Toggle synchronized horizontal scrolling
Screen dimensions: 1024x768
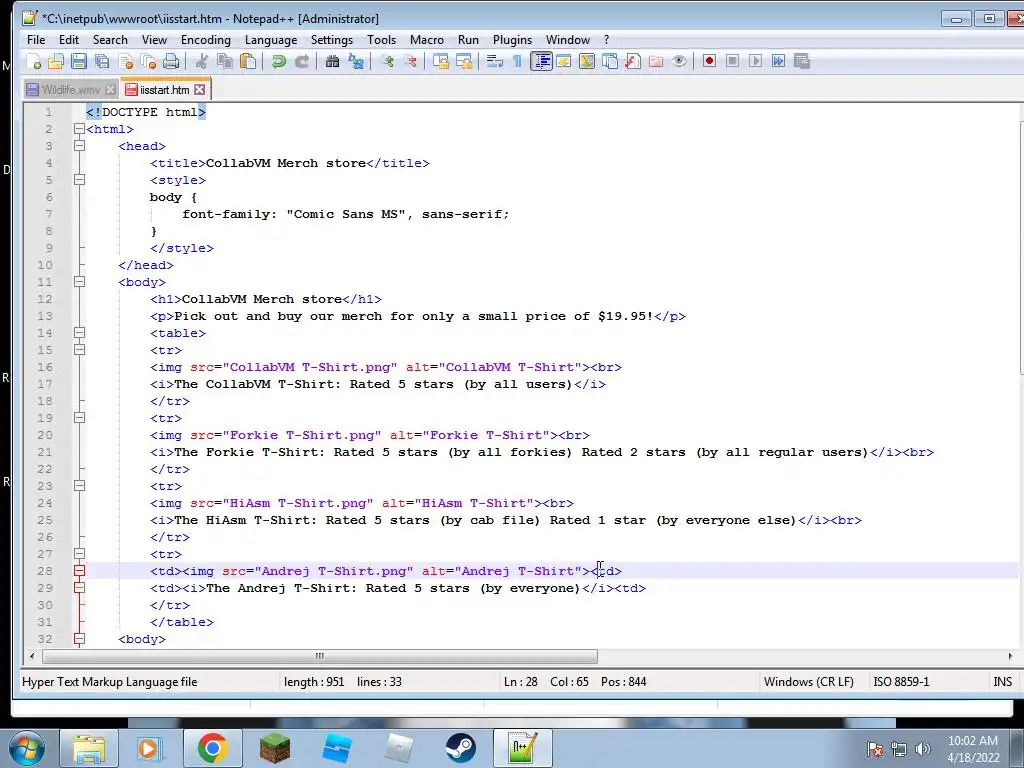pyautogui.click(x=464, y=61)
